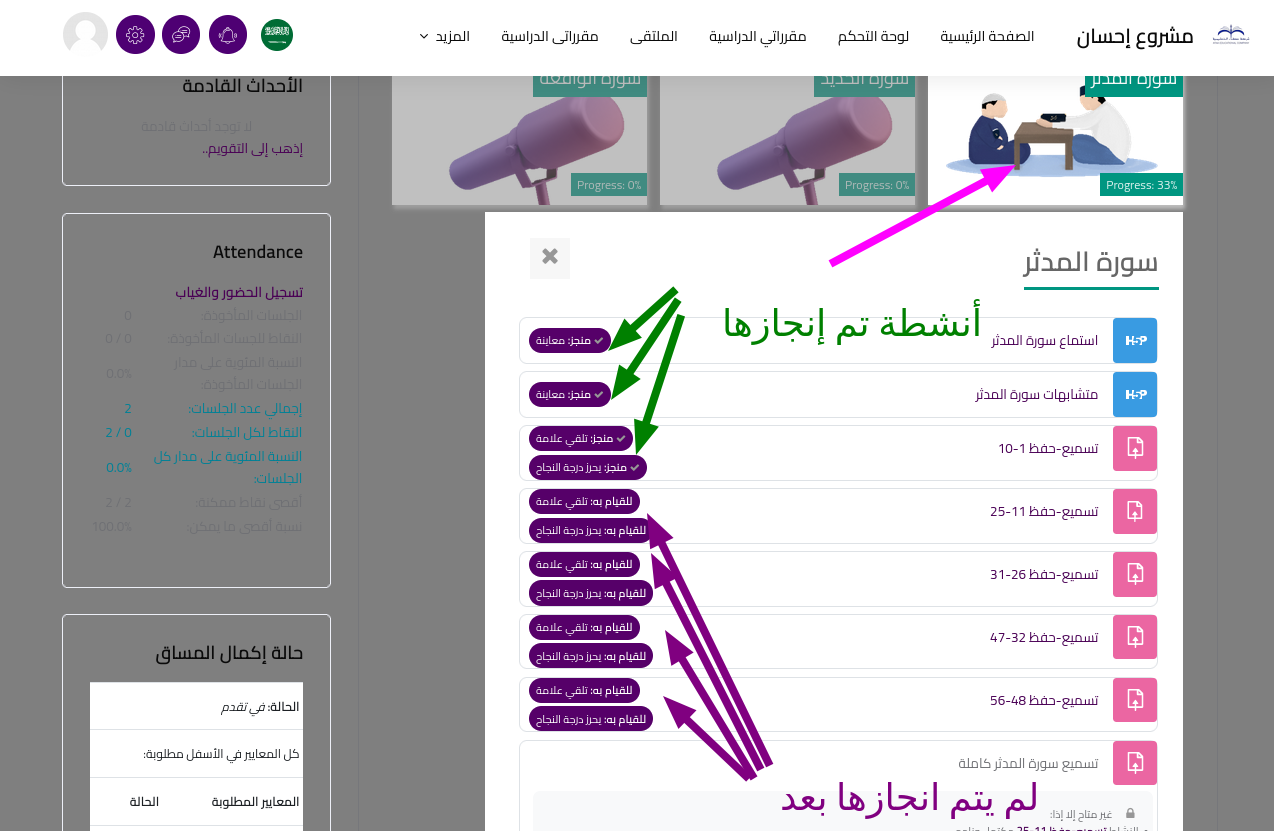The height and width of the screenshot is (831, 1274).
Task: Click H5P icon for متشابهات سورة المدثر
Action: tap(1135, 394)
